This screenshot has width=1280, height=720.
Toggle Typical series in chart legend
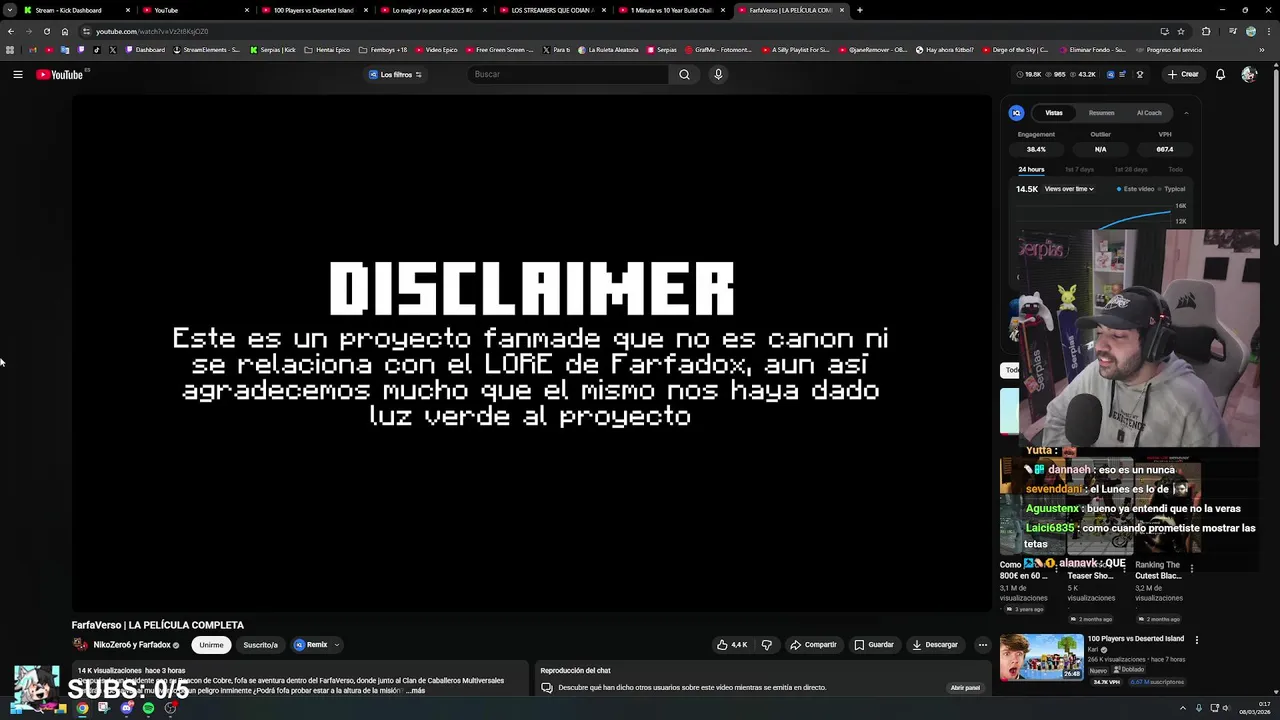pyautogui.click(x=1171, y=189)
